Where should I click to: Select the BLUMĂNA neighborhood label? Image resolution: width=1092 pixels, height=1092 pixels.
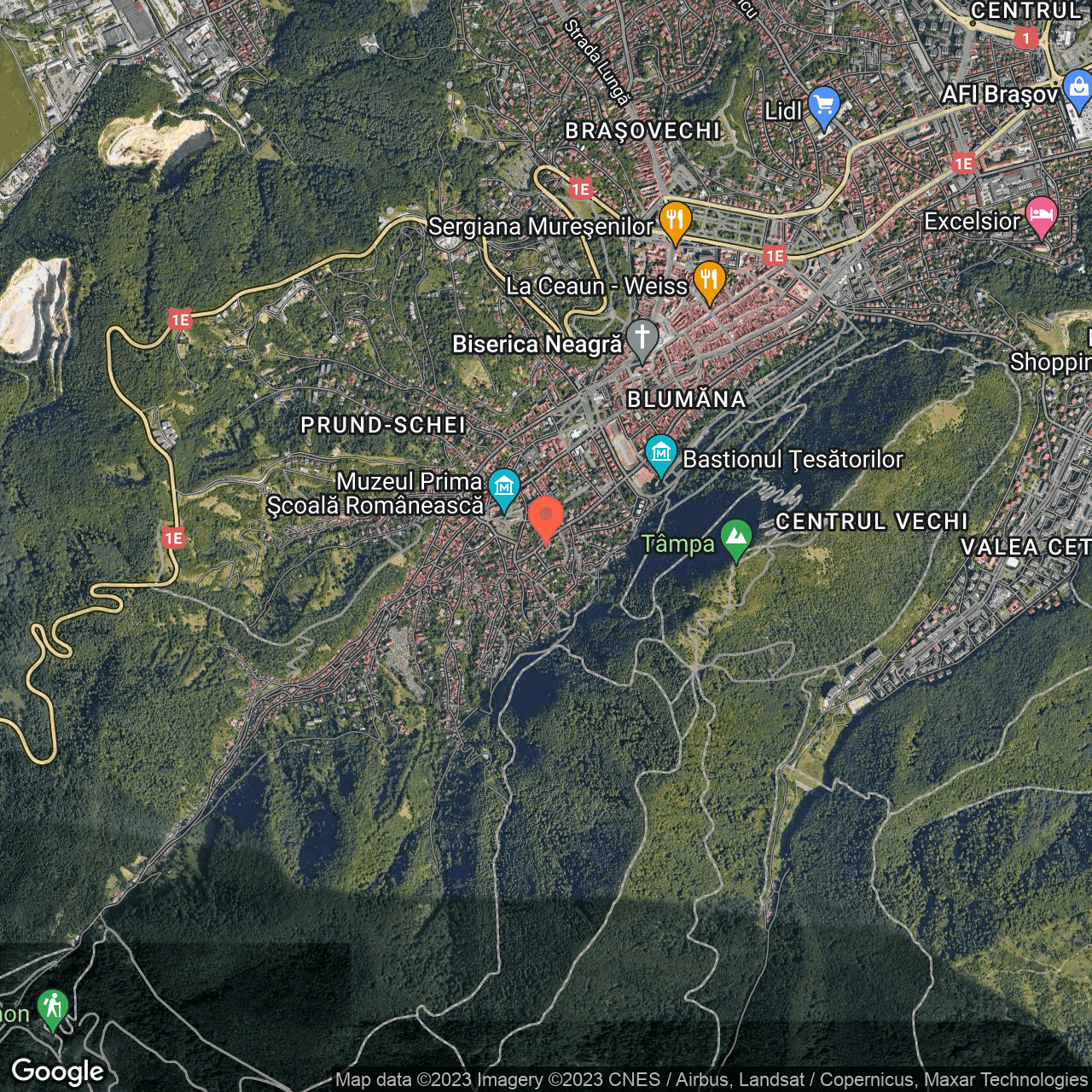coord(686,399)
